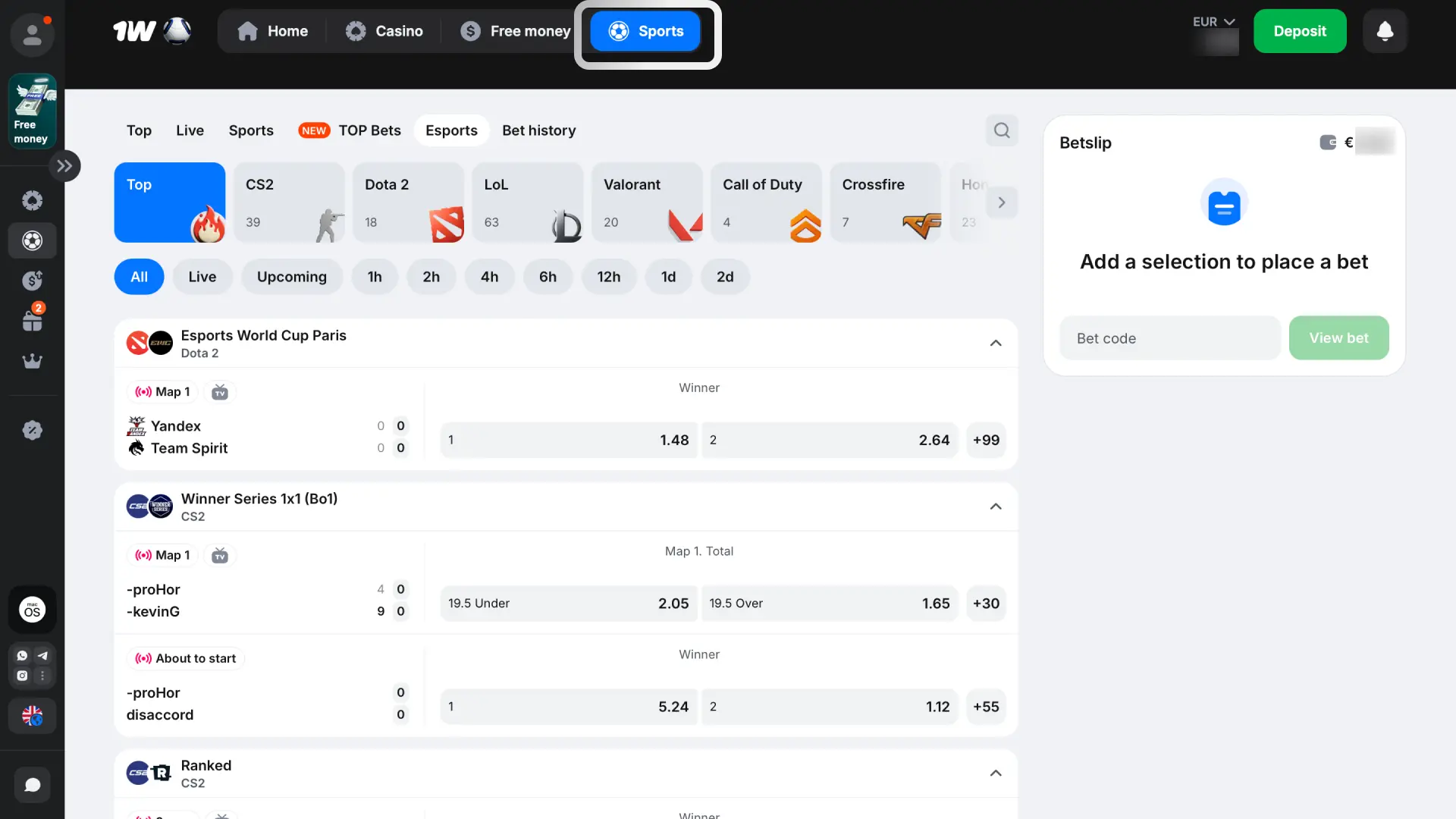Select the Top game card with flame
1456x819 pixels.
coord(170,202)
